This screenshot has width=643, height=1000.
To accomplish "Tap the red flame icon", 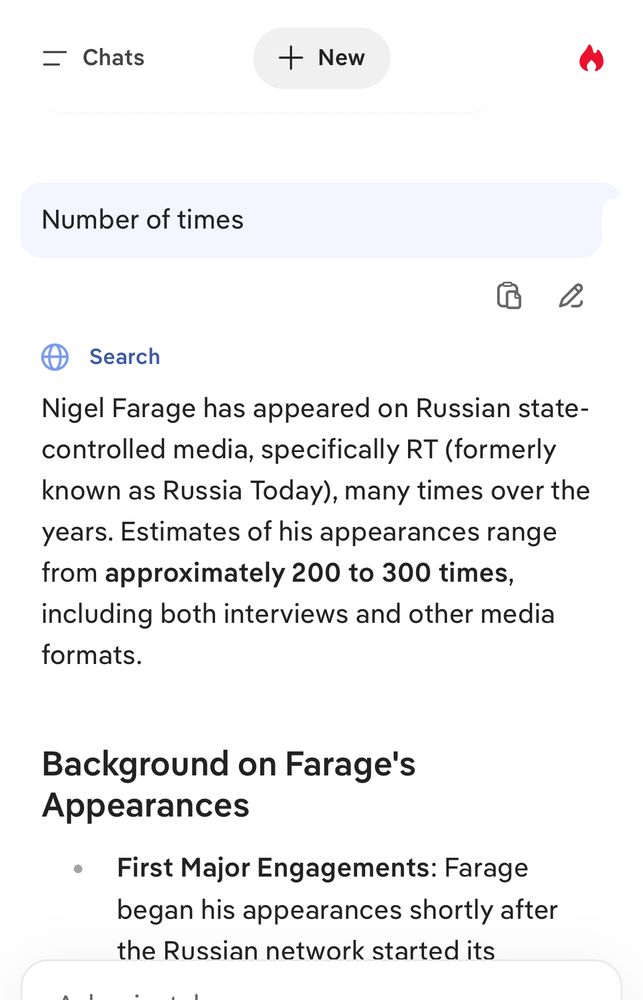I will click(591, 59).
